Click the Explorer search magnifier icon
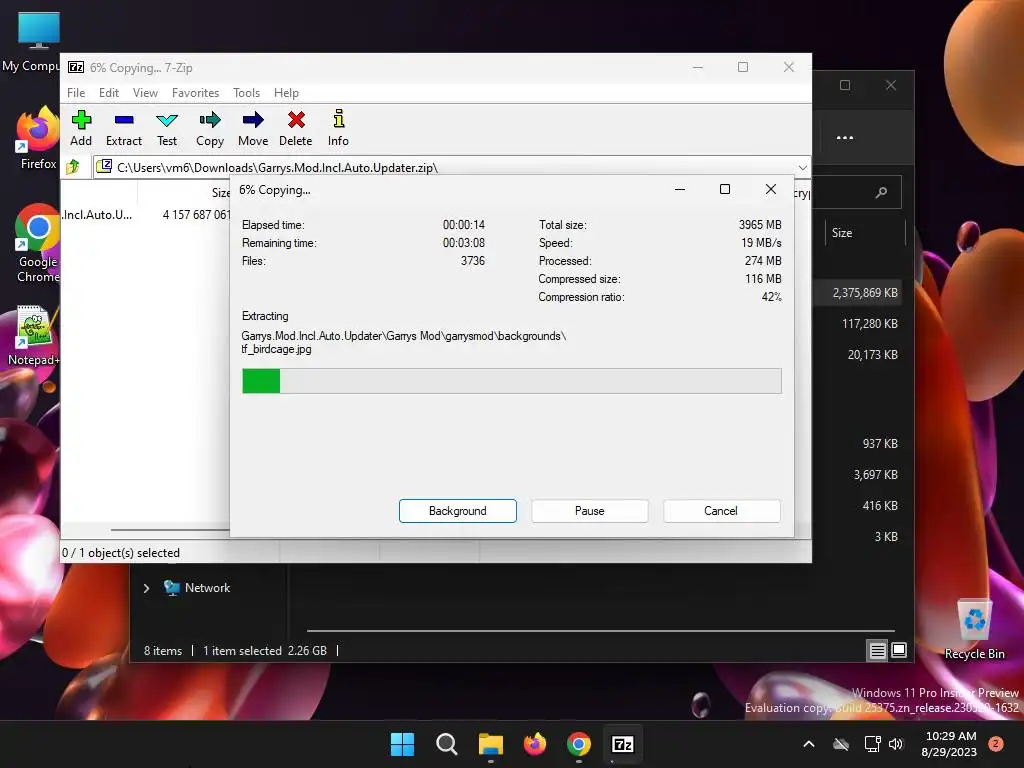 (x=882, y=192)
